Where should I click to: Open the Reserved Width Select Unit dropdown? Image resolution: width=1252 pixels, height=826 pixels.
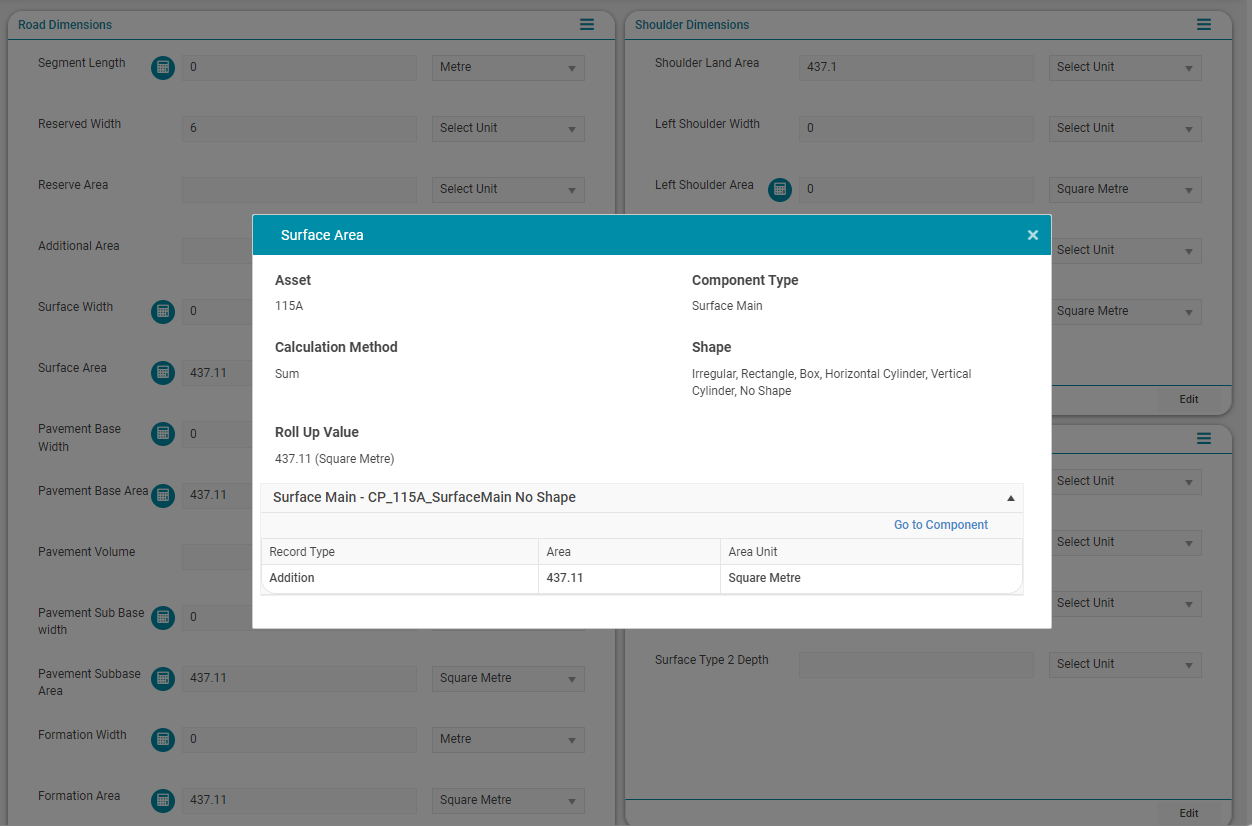pyautogui.click(x=508, y=129)
